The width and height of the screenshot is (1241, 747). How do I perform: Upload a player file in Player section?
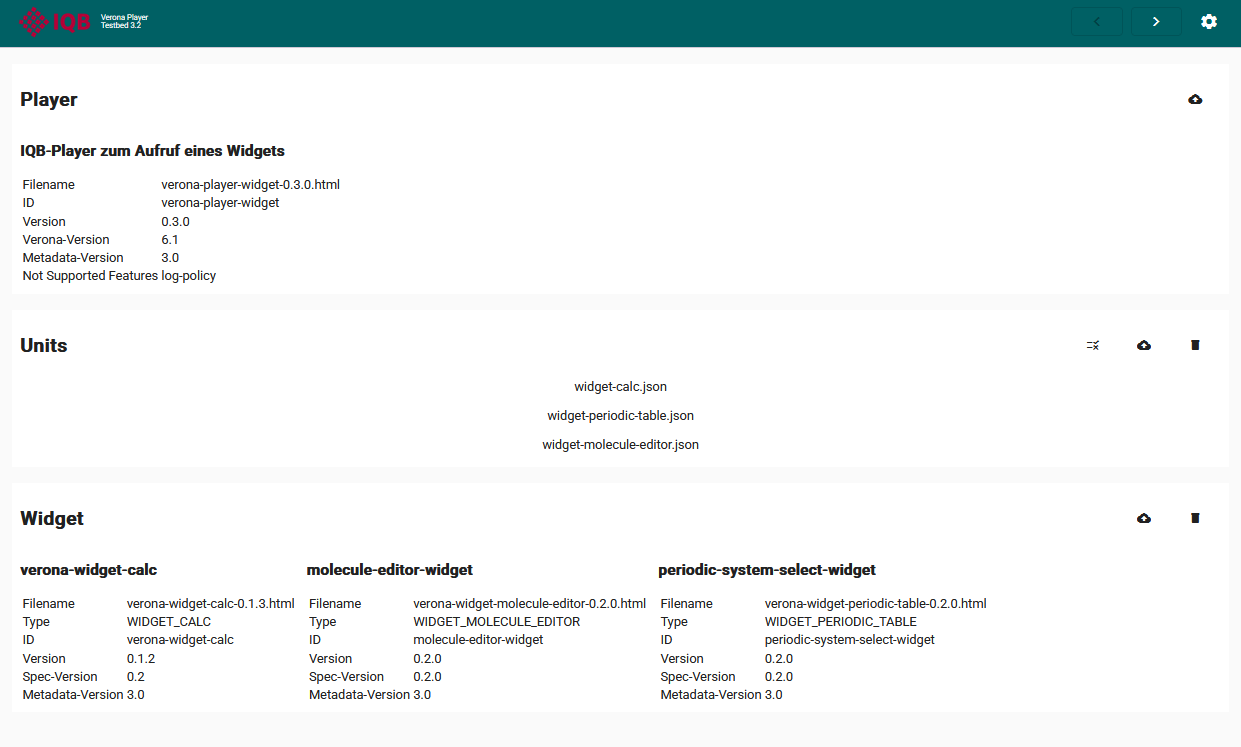tap(1195, 100)
